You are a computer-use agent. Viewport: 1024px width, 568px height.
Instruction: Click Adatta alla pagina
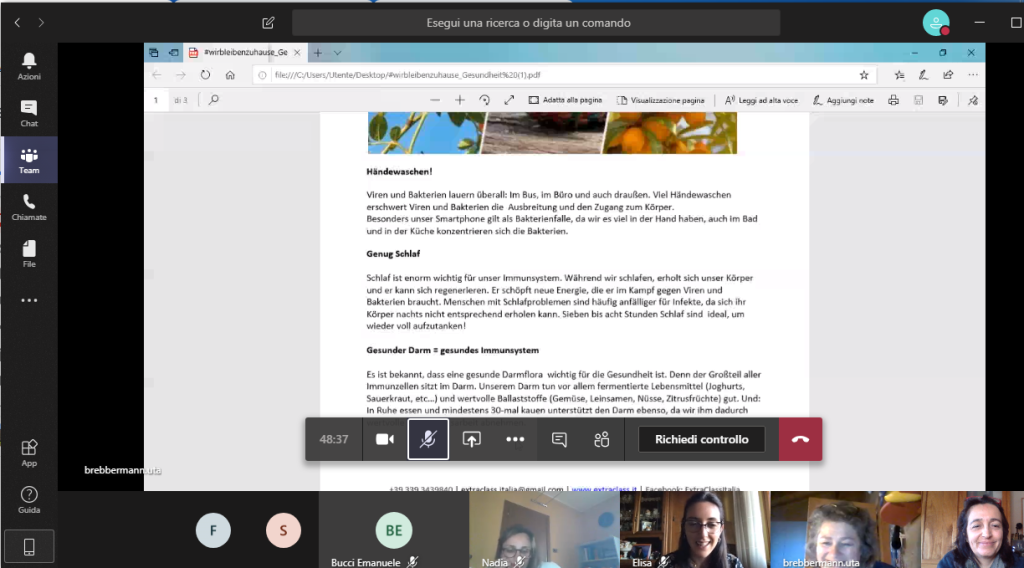click(x=566, y=100)
